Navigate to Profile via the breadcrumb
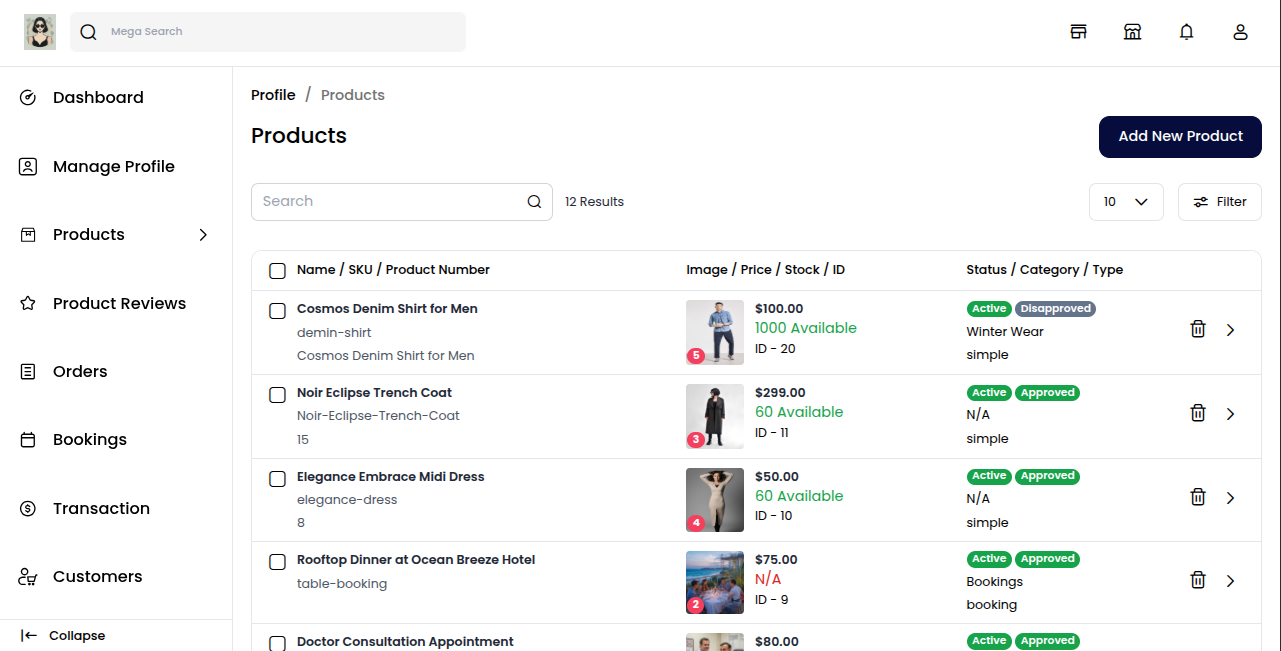1281x651 pixels. click(273, 94)
